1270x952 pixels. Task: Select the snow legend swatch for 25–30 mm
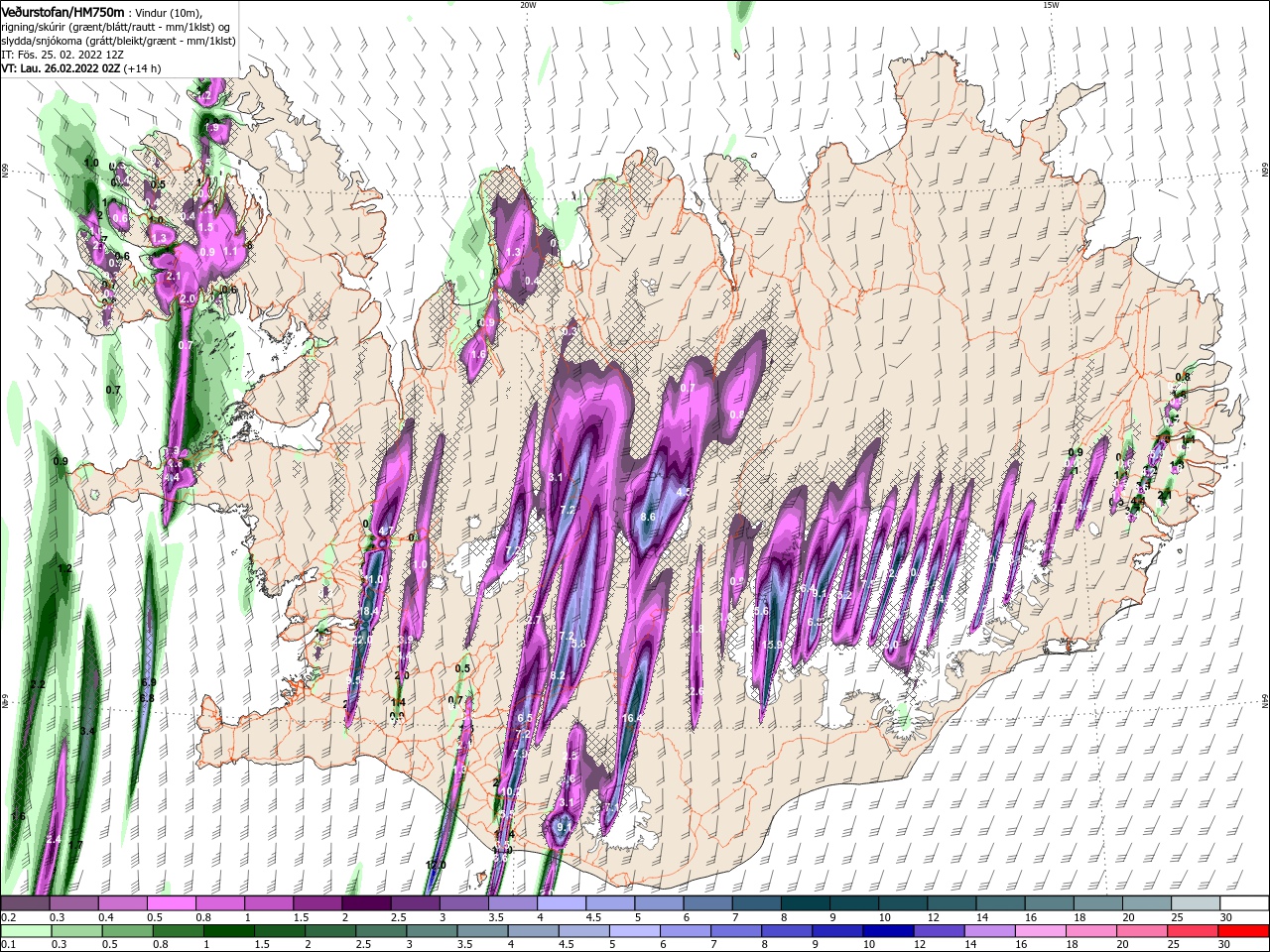(x=1197, y=902)
